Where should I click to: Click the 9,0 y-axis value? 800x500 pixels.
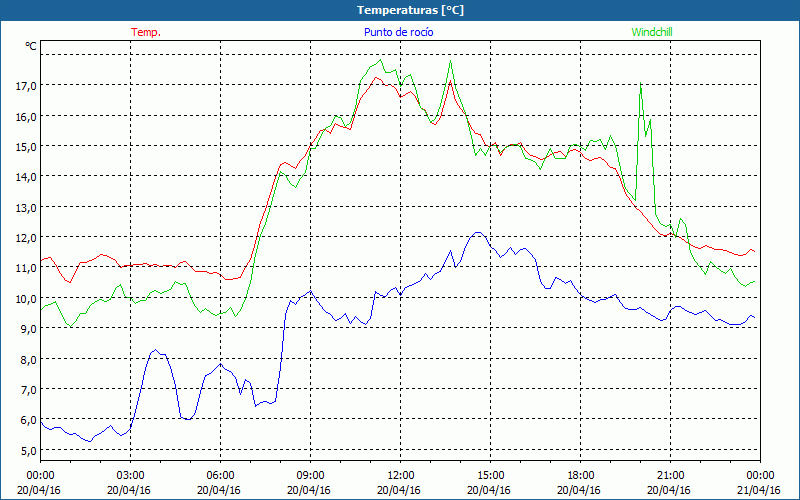pyautogui.click(x=29, y=329)
